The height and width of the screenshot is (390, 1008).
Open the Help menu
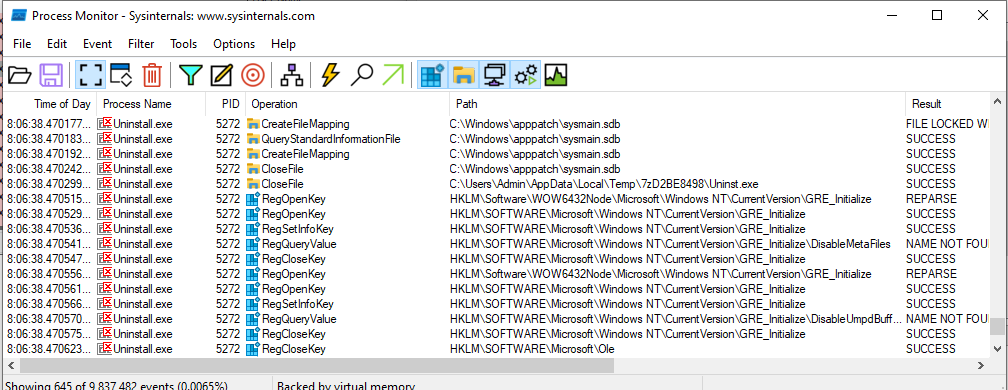pos(284,44)
